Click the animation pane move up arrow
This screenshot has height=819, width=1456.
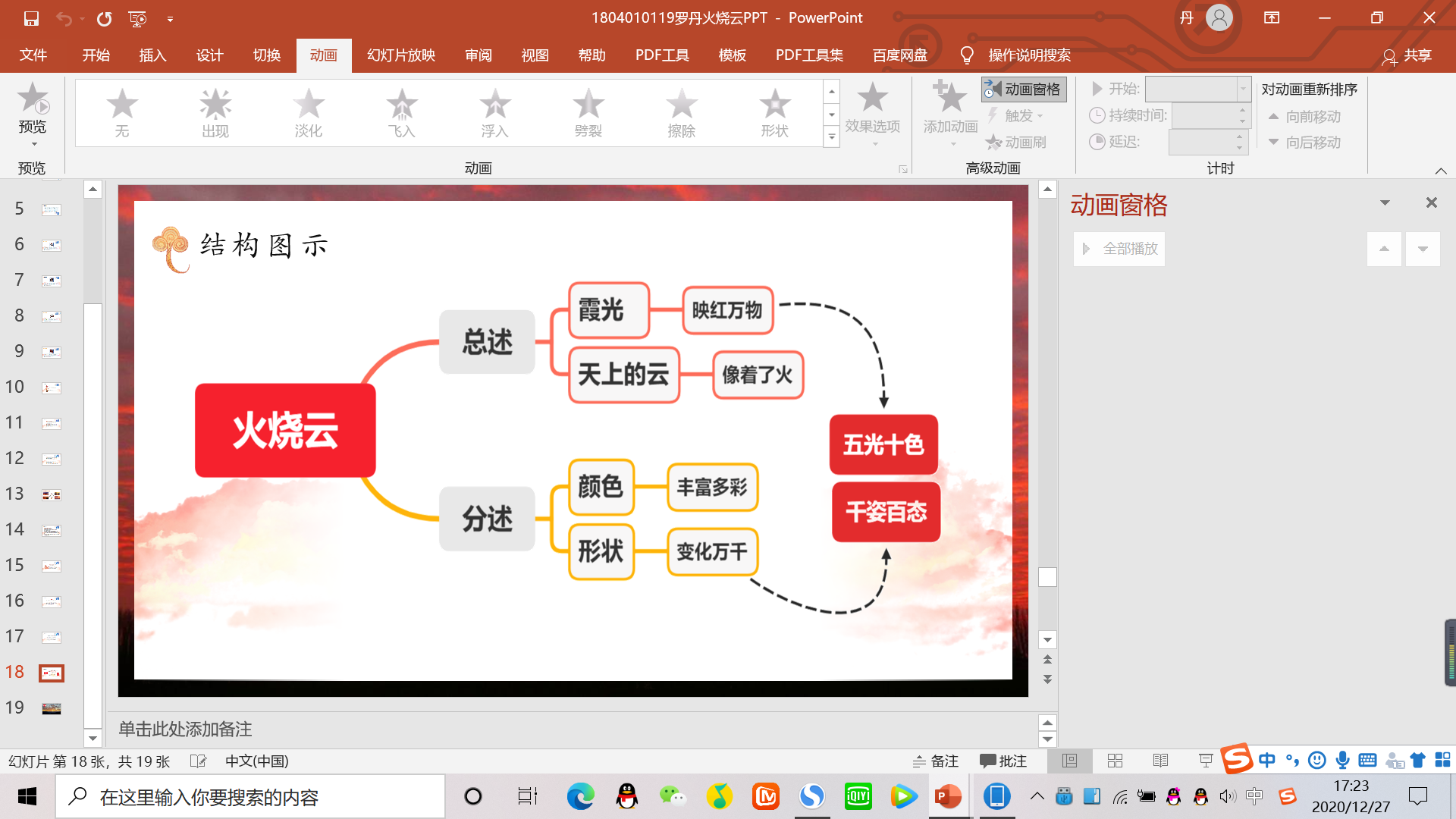click(1385, 249)
